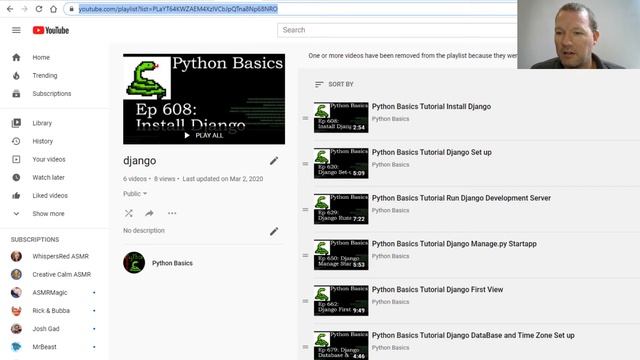
Task: Click Python Basics under Django Set up video
Action: point(390,164)
